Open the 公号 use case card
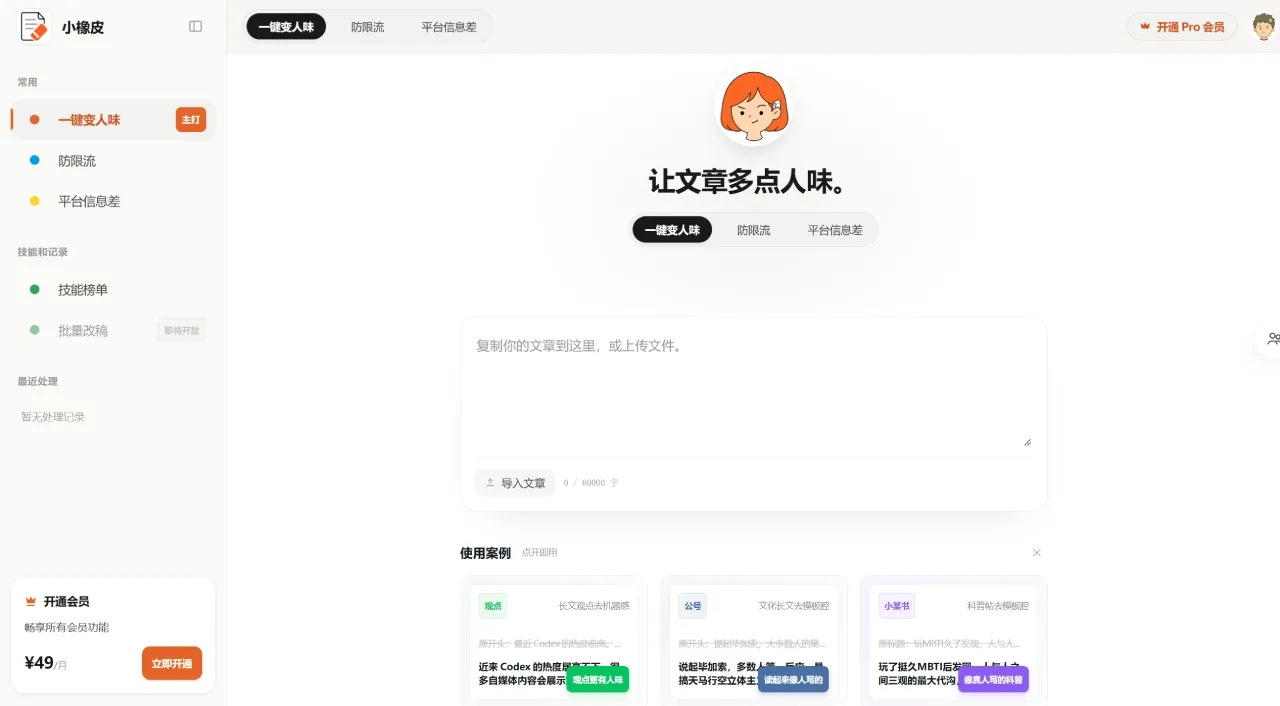The image size is (1280, 706). (x=754, y=640)
